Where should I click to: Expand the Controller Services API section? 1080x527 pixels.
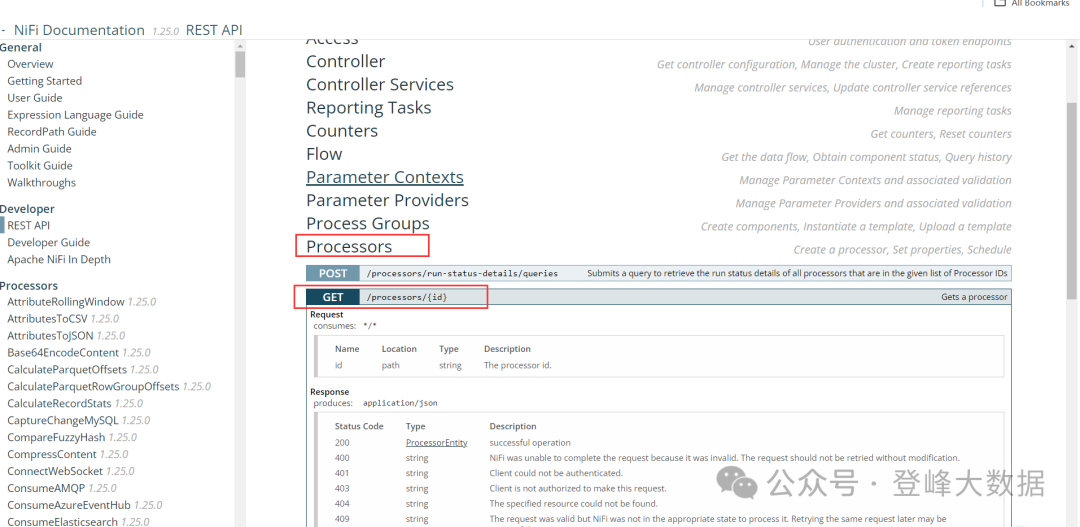pyautogui.click(x=380, y=85)
